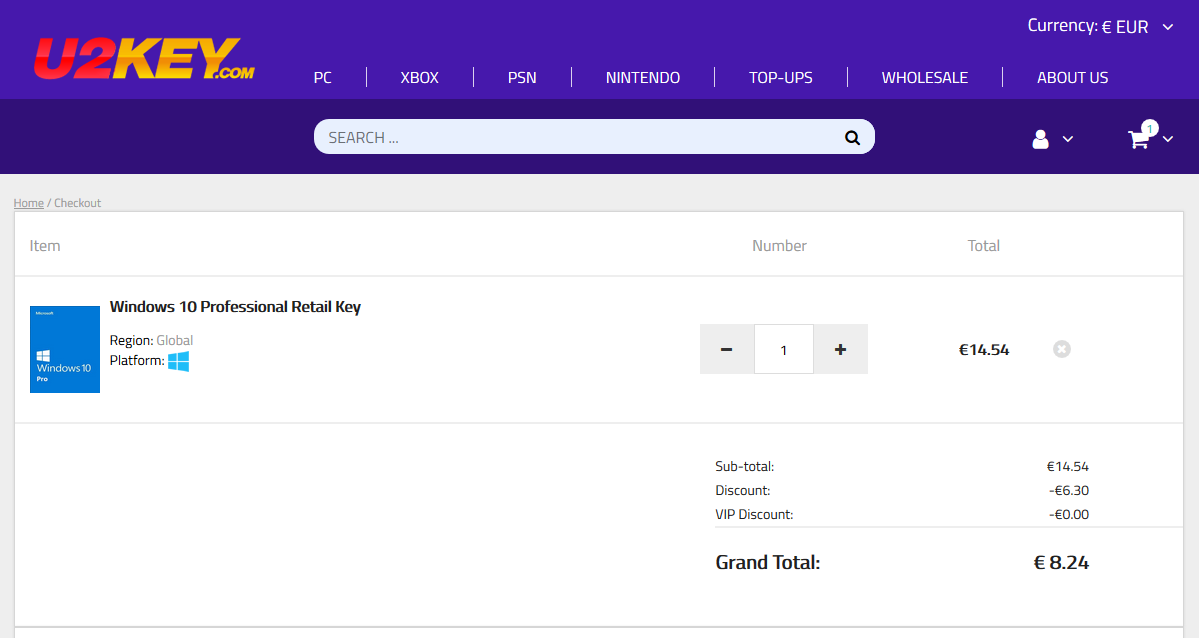Select the VIP Discount -€0.00 value
This screenshot has height=638, width=1199.
click(1069, 514)
